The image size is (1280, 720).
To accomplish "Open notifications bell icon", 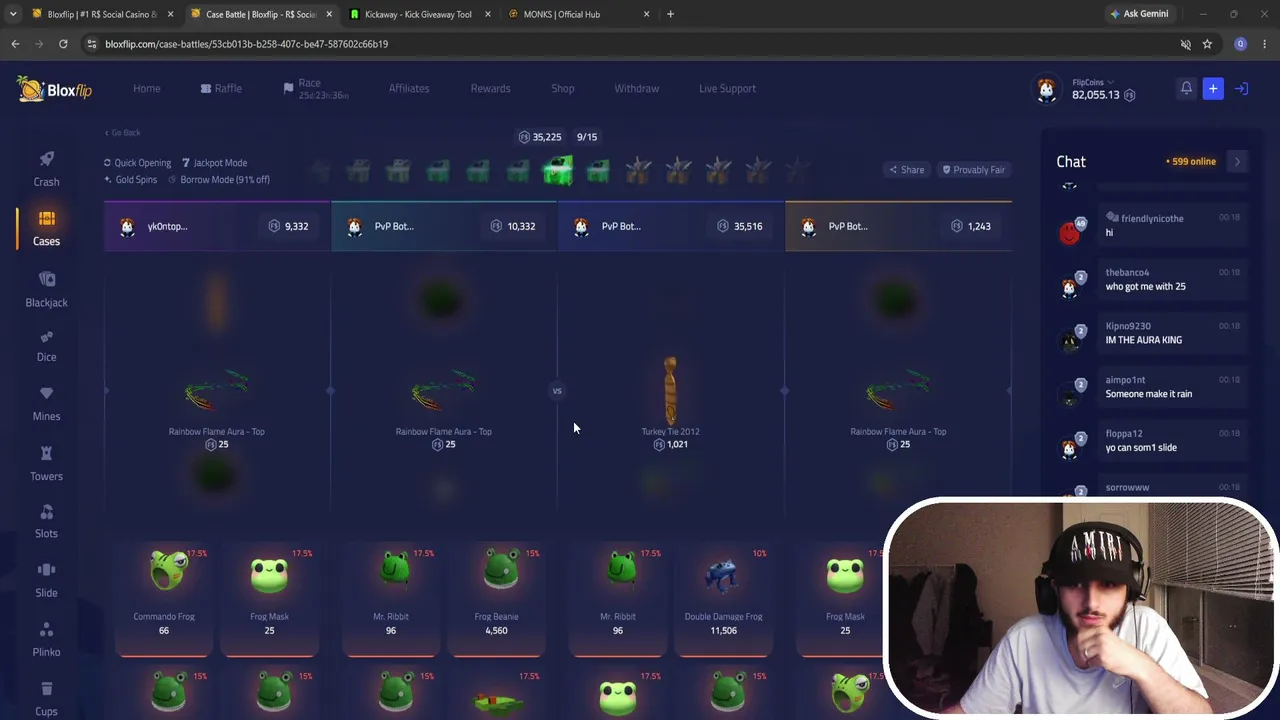I will pos(1186,88).
